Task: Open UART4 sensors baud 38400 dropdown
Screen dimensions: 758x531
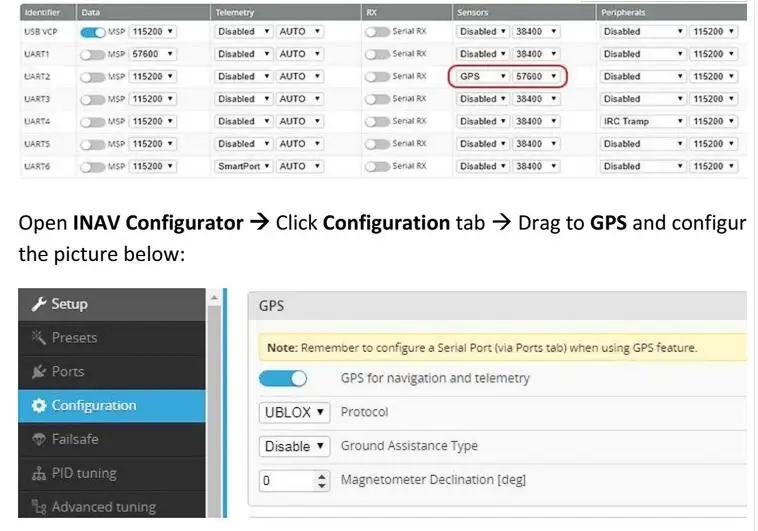Action: [536, 121]
